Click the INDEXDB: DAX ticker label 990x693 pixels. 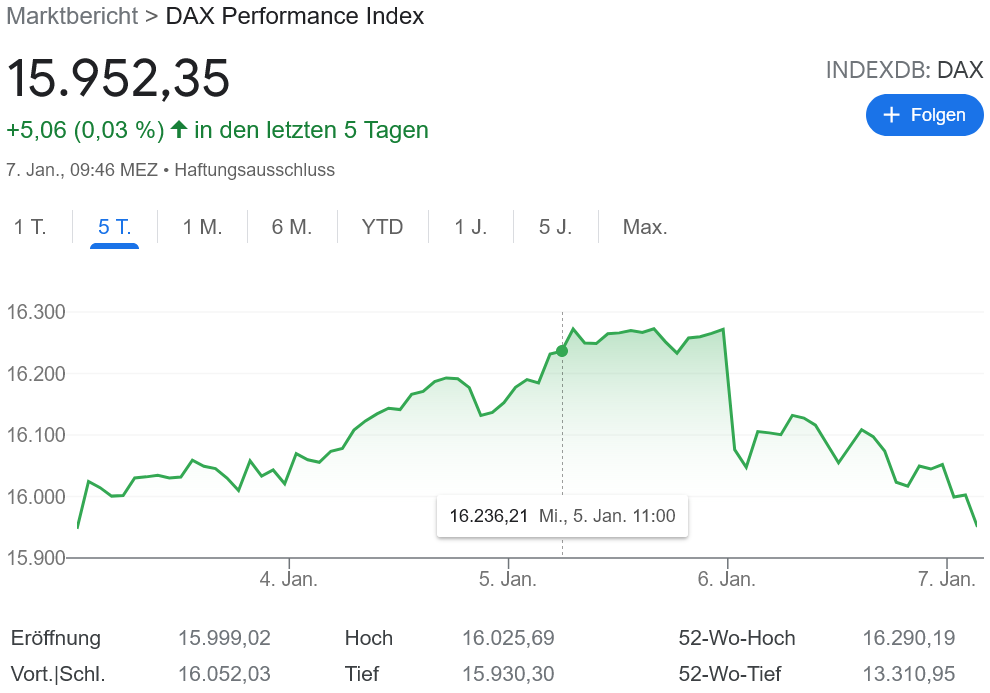904,70
